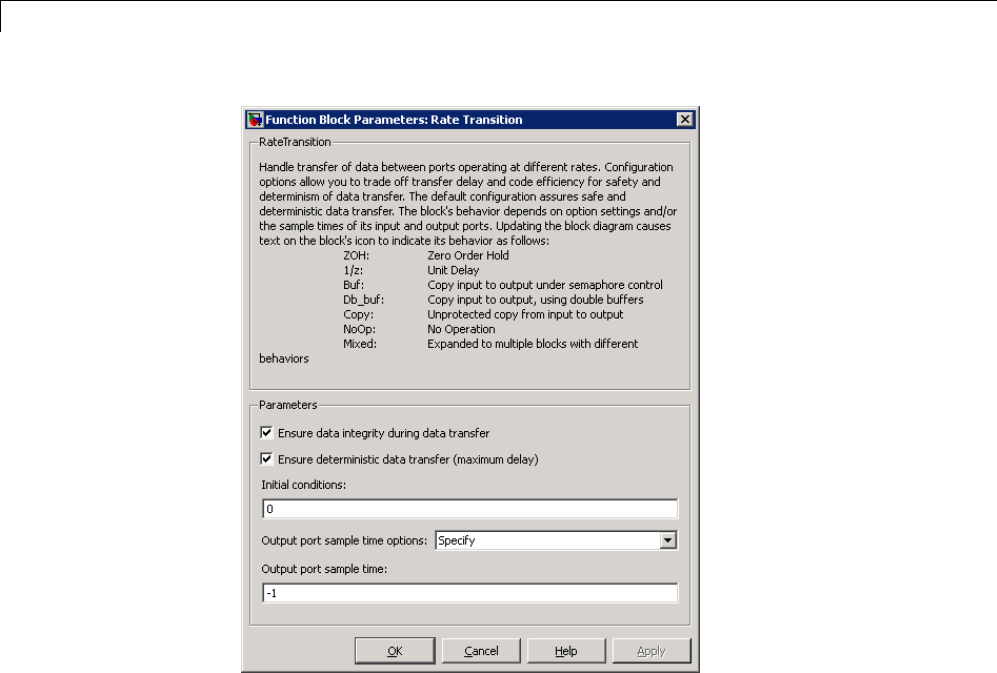
Task: Click the Simulink icon in the title bar
Action: [256, 120]
